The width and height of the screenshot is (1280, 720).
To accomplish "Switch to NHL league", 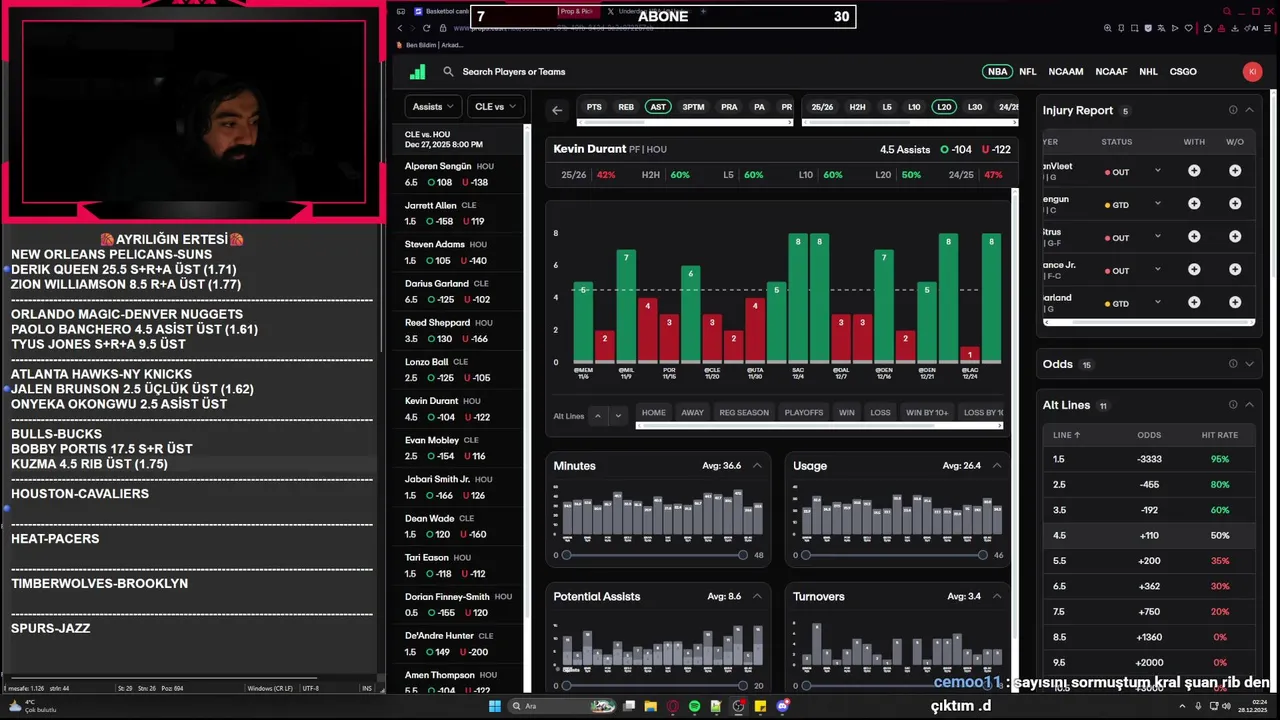I will tap(1148, 72).
